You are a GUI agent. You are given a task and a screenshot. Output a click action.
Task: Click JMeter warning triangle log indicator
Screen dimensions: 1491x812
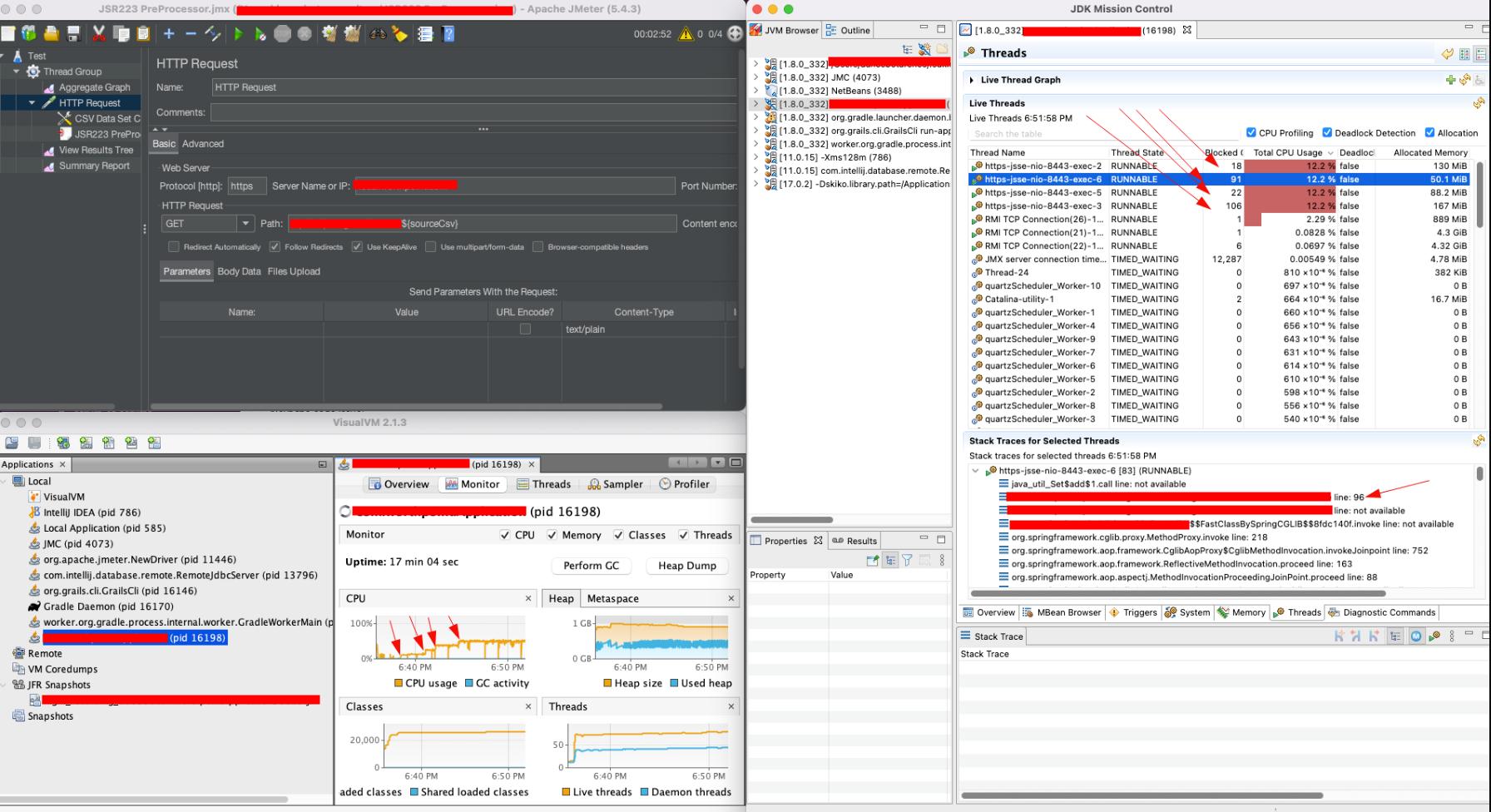[686, 34]
